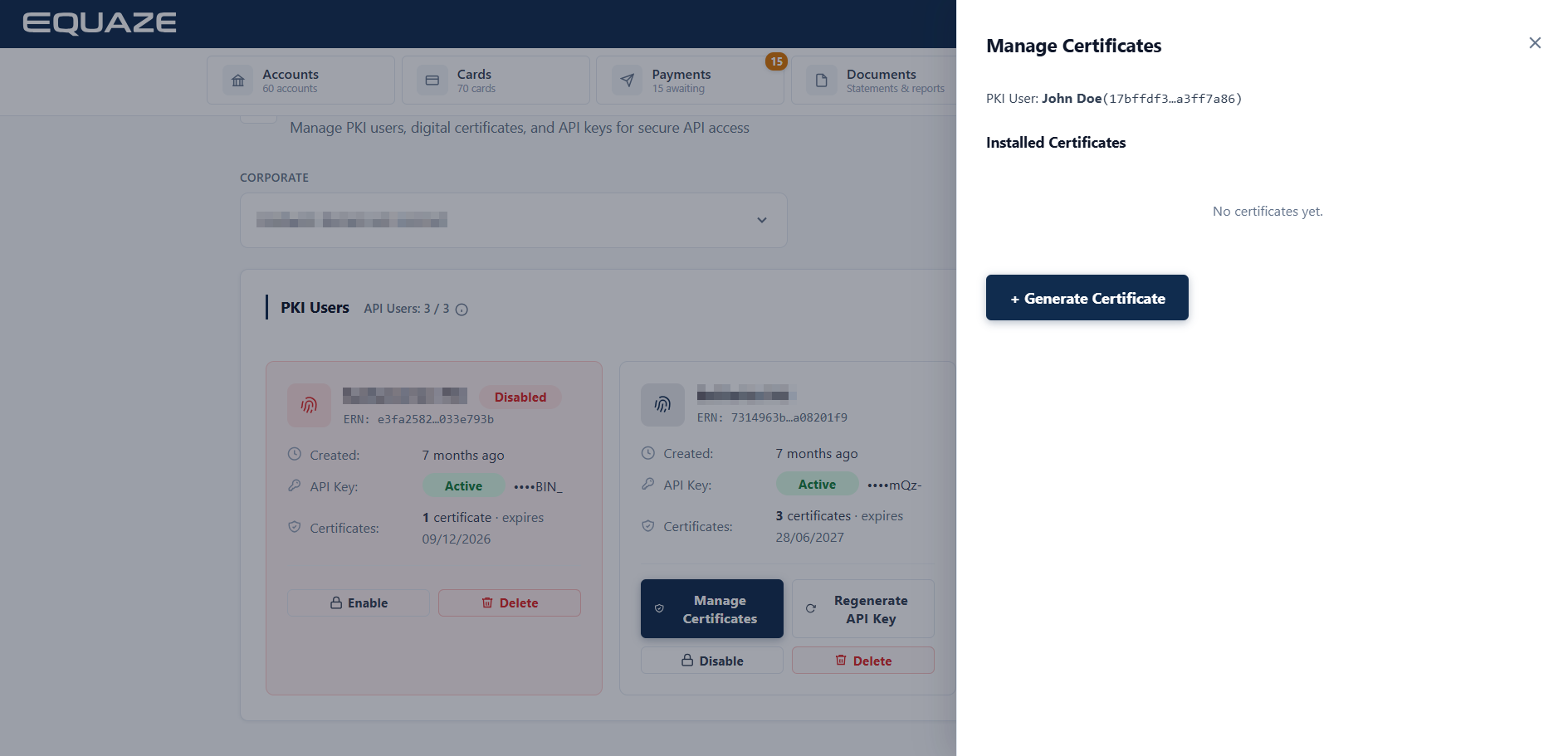The image size is (1568, 756).
Task: Click the Documents file icon
Action: 822,80
